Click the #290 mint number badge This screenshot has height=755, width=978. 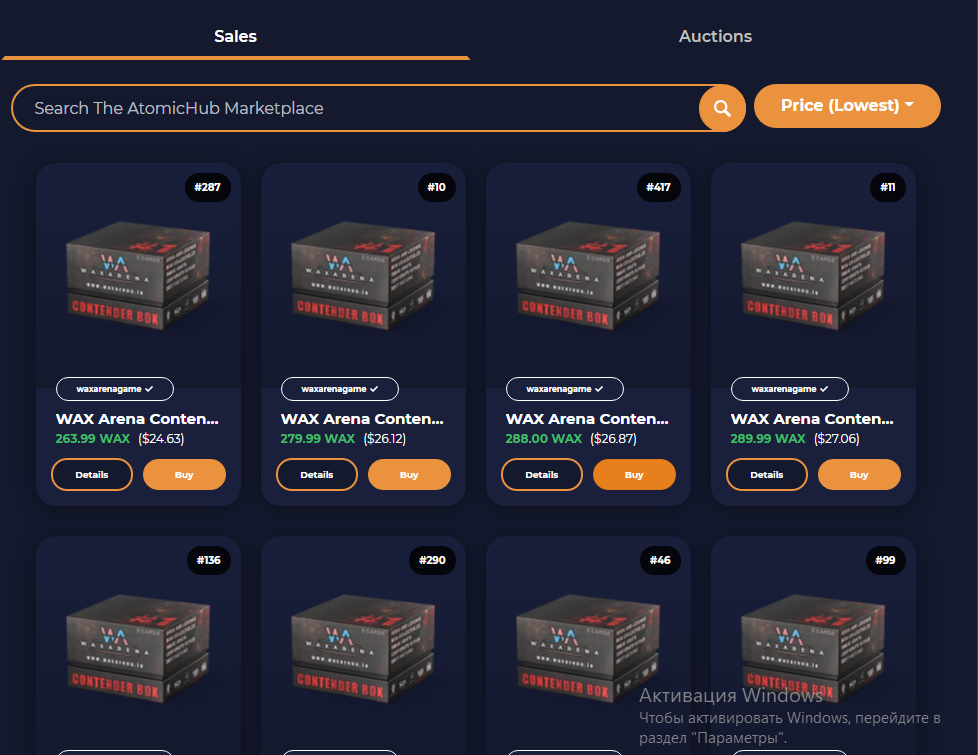(x=432, y=560)
